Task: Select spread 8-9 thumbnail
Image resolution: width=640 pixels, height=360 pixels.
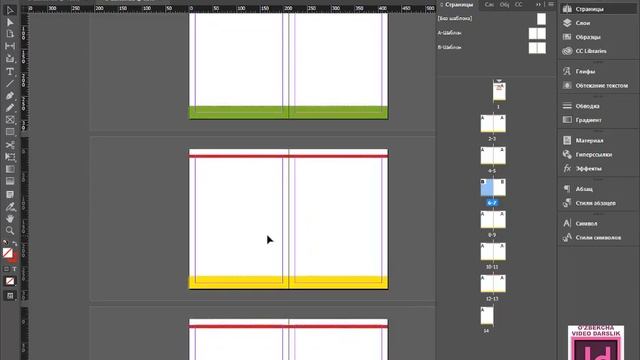Action: coord(493,220)
